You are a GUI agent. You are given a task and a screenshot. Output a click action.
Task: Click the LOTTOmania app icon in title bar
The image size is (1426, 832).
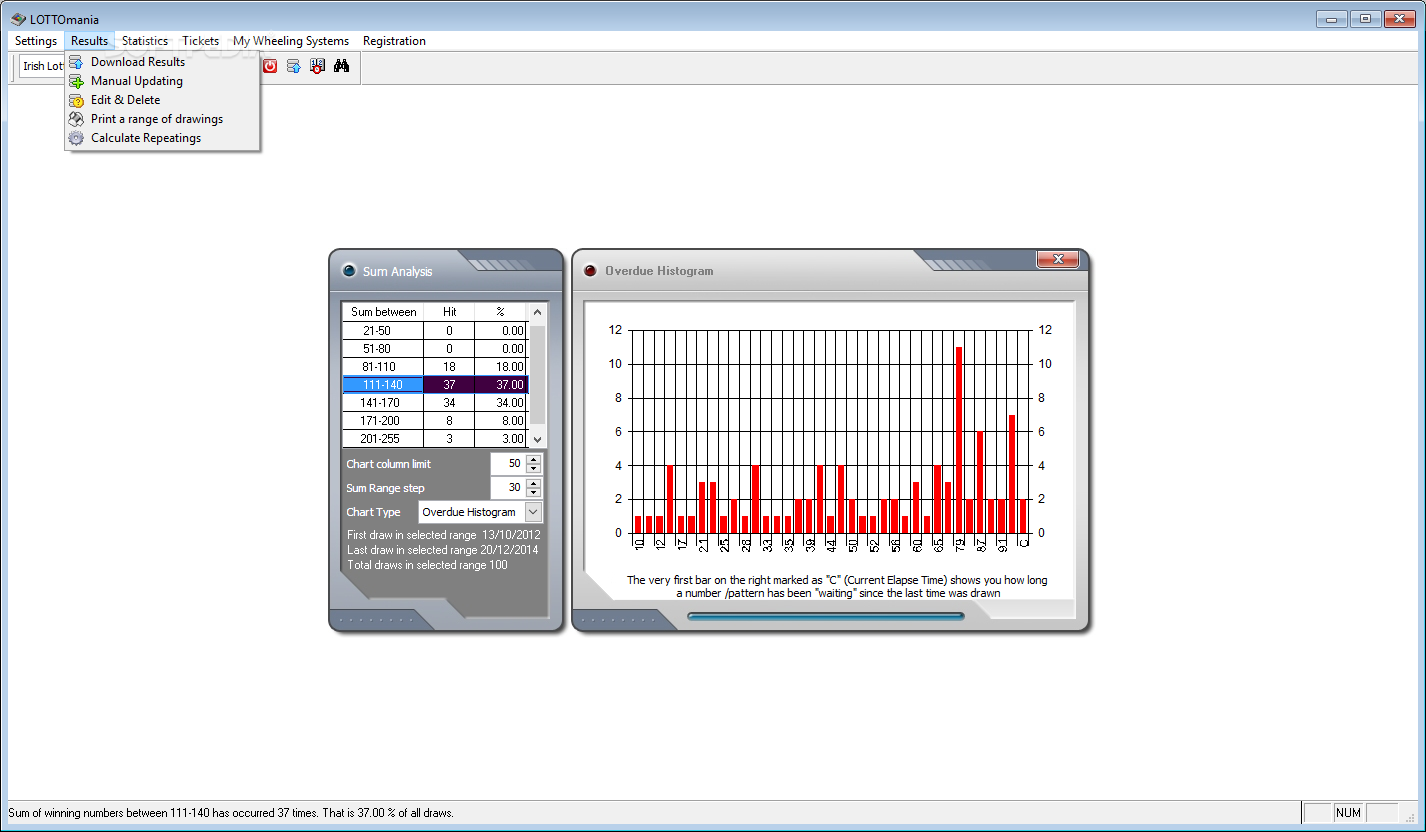18,19
